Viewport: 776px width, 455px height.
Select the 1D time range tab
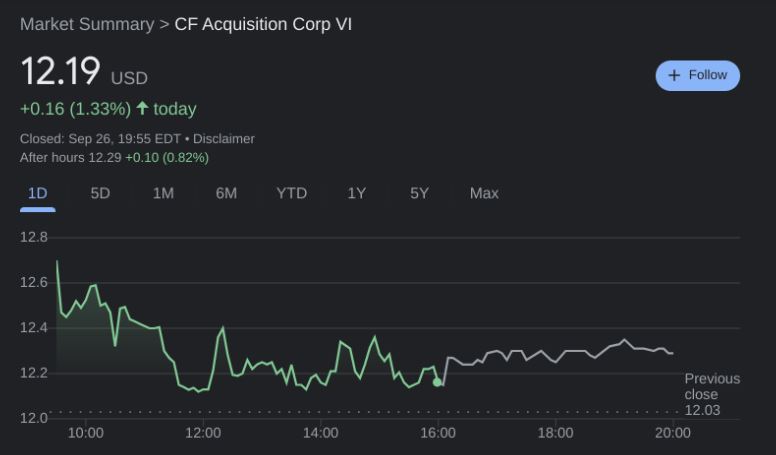38,193
